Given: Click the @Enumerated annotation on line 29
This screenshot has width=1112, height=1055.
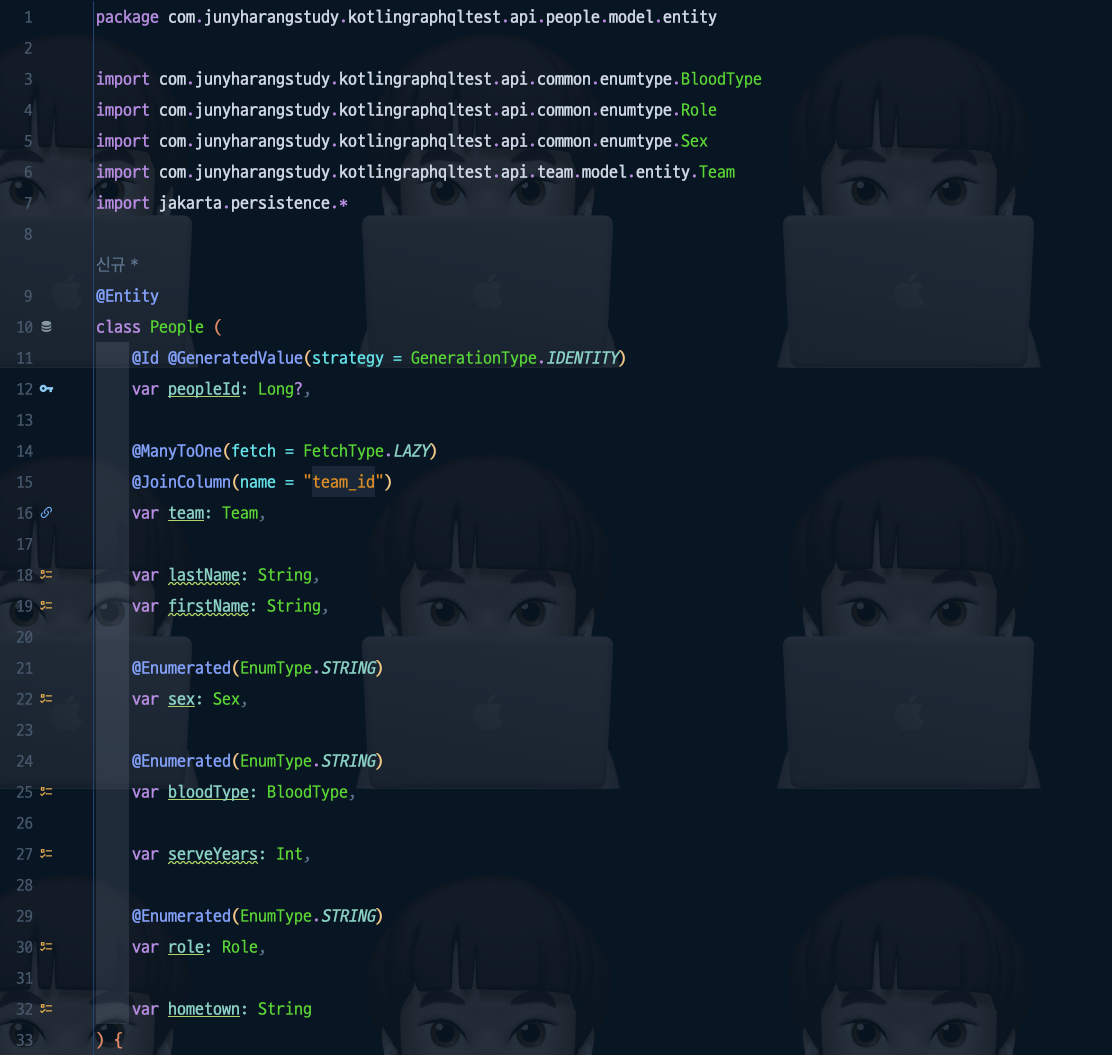Looking at the screenshot, I should click(181, 916).
